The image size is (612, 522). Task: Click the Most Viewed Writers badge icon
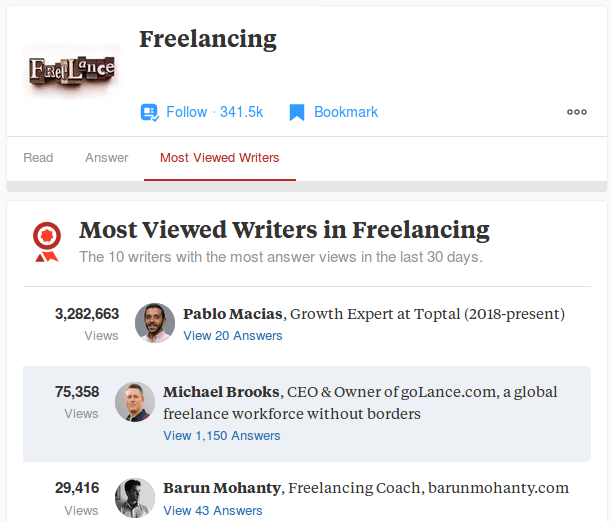pyautogui.click(x=45, y=241)
